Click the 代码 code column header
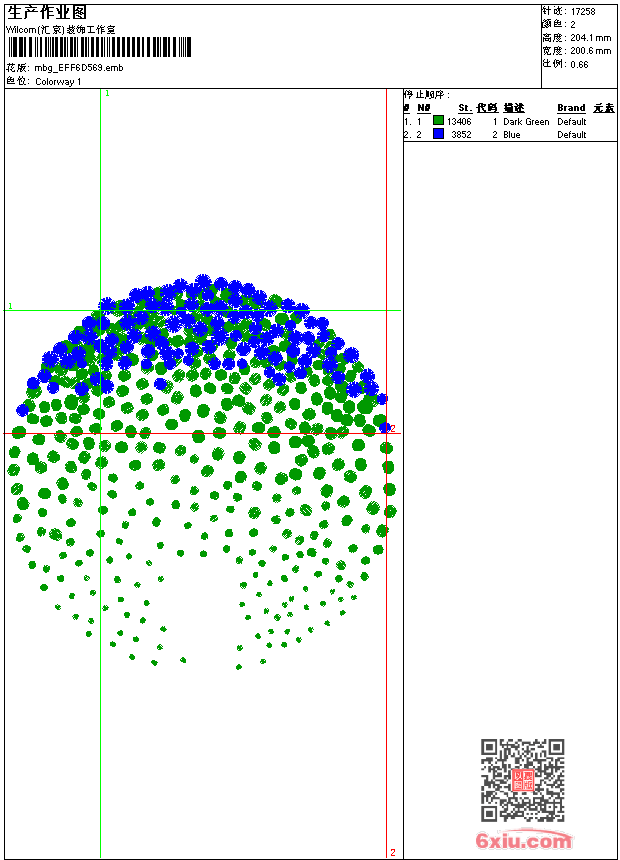 click(x=487, y=108)
